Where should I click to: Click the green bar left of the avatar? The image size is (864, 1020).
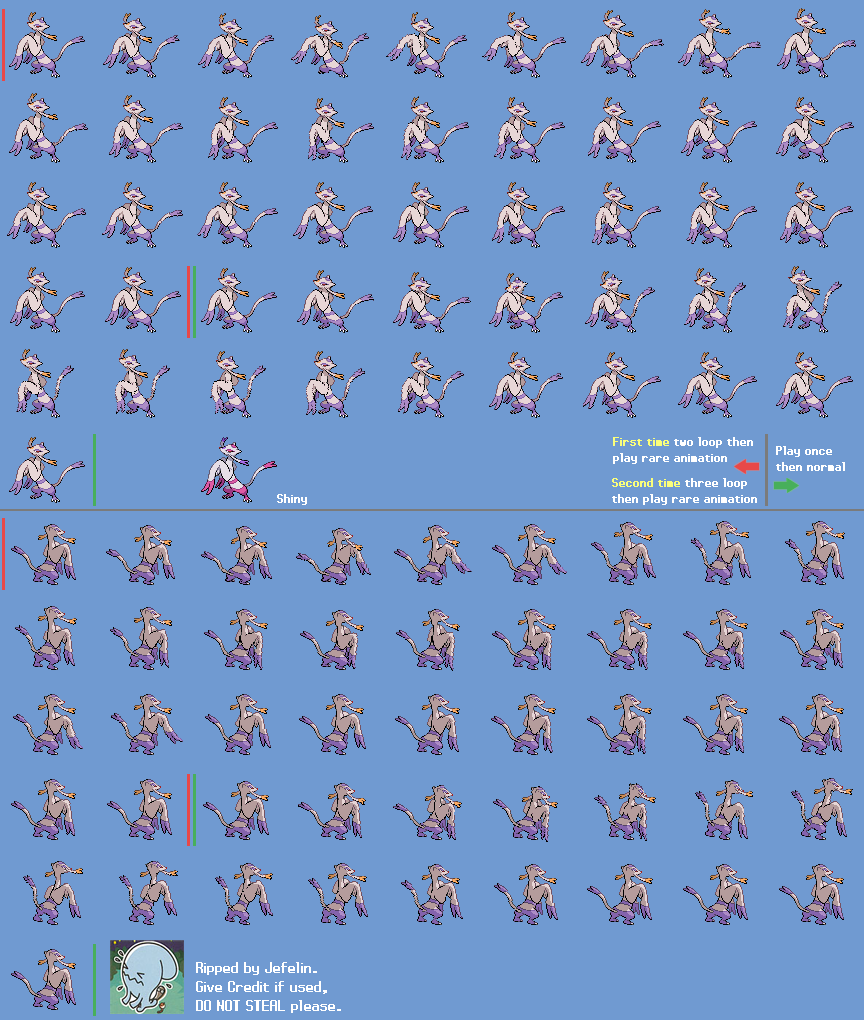pyautogui.click(x=94, y=976)
